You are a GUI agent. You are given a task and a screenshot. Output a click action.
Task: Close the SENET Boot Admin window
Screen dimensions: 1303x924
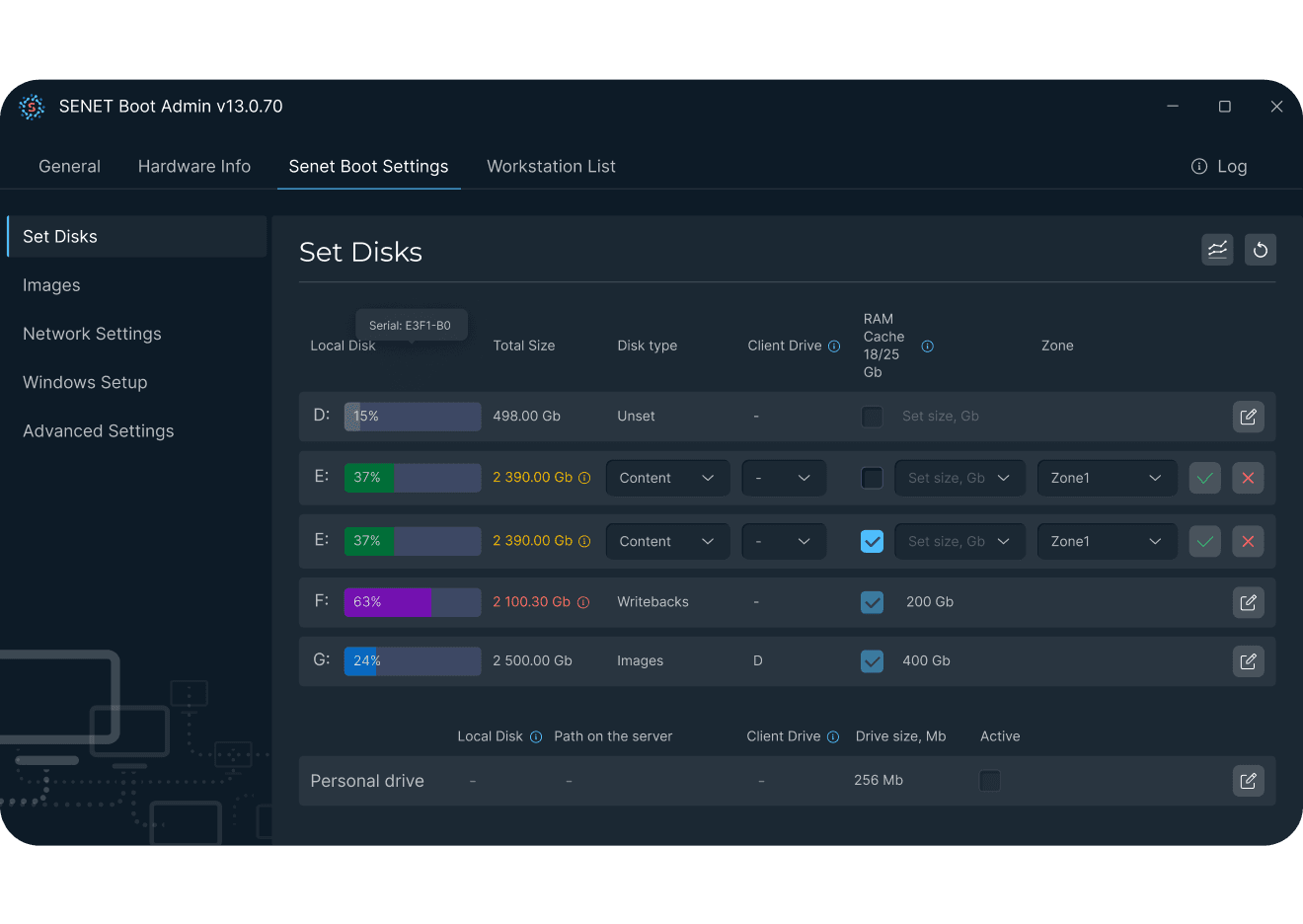1277,107
